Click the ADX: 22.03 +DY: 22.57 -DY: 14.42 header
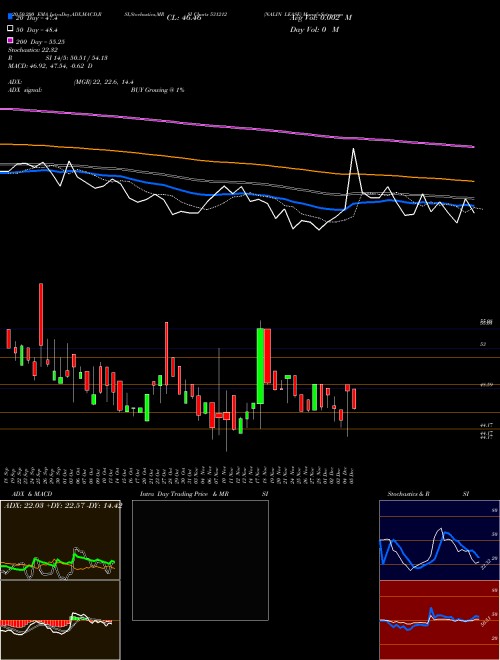Image resolution: width=500 pixels, height=660 pixels. tap(63, 506)
